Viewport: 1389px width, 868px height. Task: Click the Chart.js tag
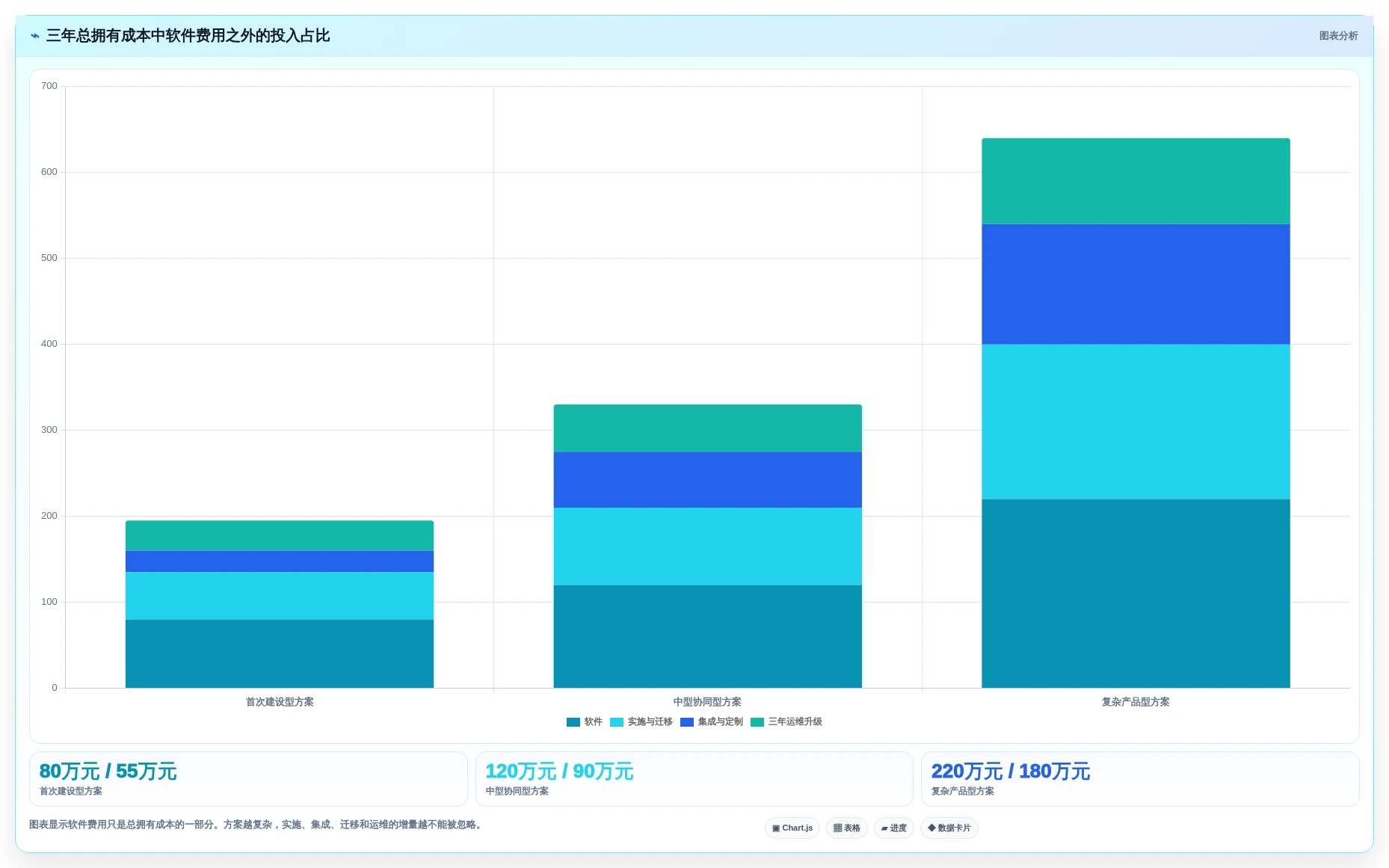(792, 828)
